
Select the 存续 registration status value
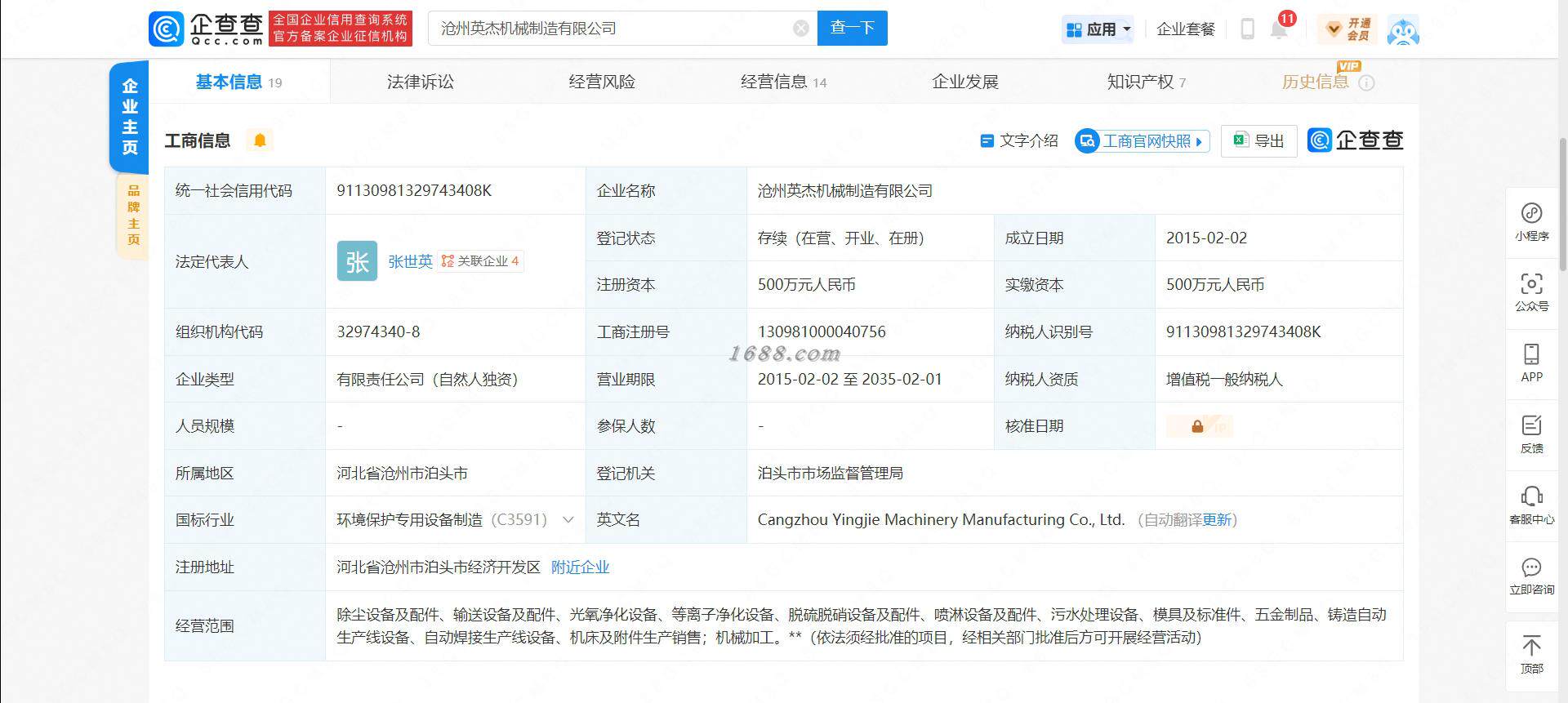coord(840,238)
